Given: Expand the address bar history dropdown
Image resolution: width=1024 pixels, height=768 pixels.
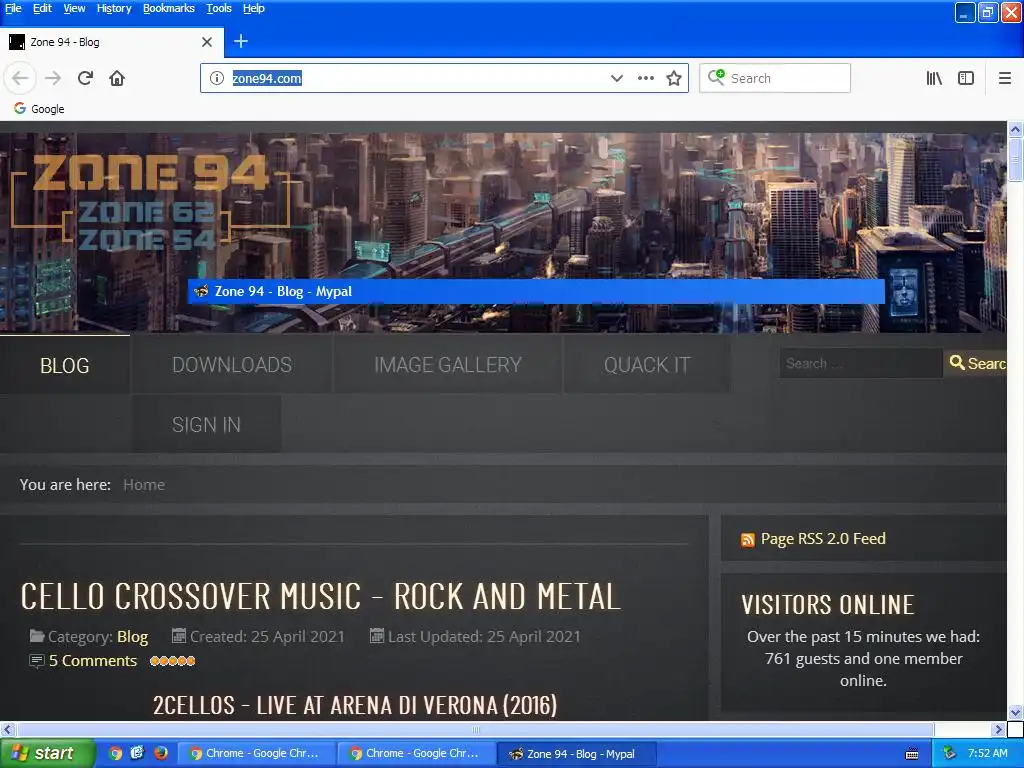Looking at the screenshot, I should click(616, 78).
